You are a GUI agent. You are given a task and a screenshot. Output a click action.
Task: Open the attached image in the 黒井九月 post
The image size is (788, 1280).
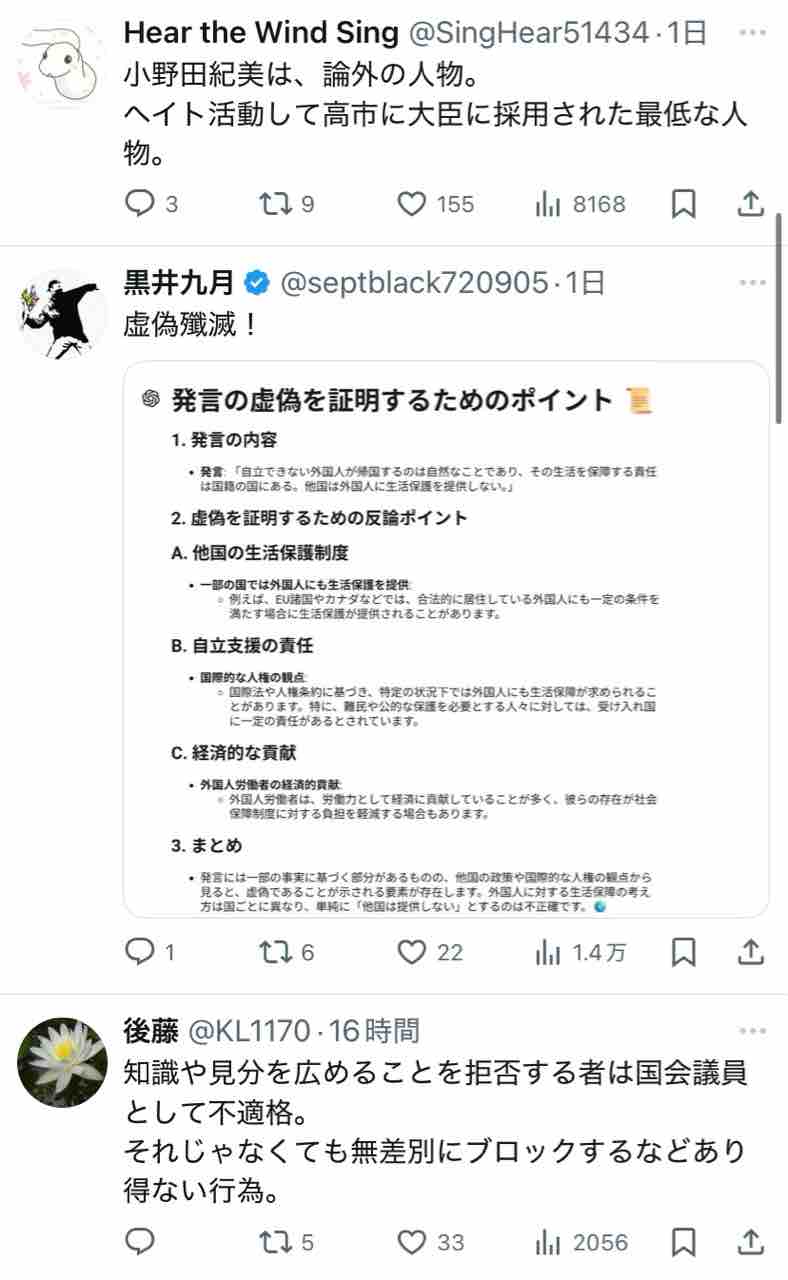446,639
